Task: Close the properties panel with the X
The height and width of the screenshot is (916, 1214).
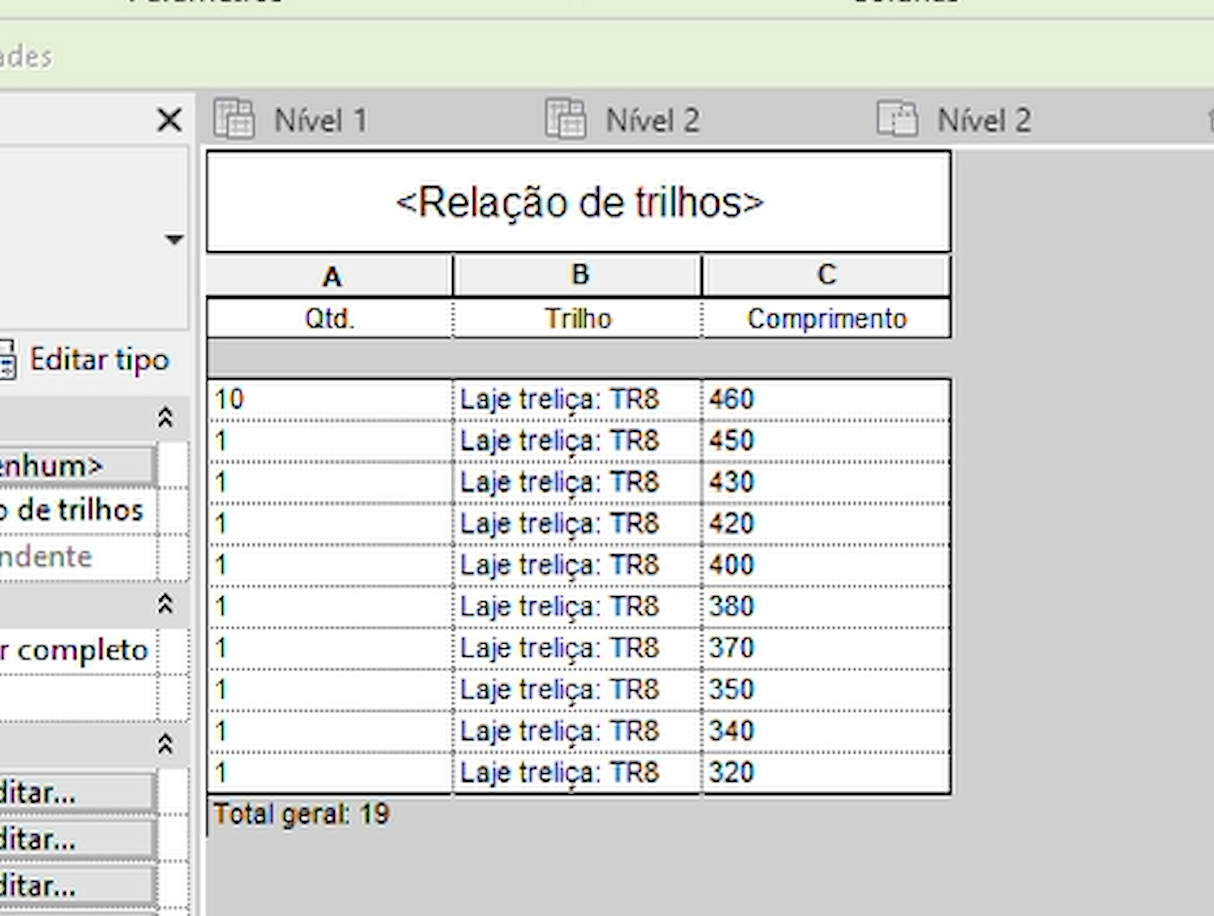Action: 170,121
